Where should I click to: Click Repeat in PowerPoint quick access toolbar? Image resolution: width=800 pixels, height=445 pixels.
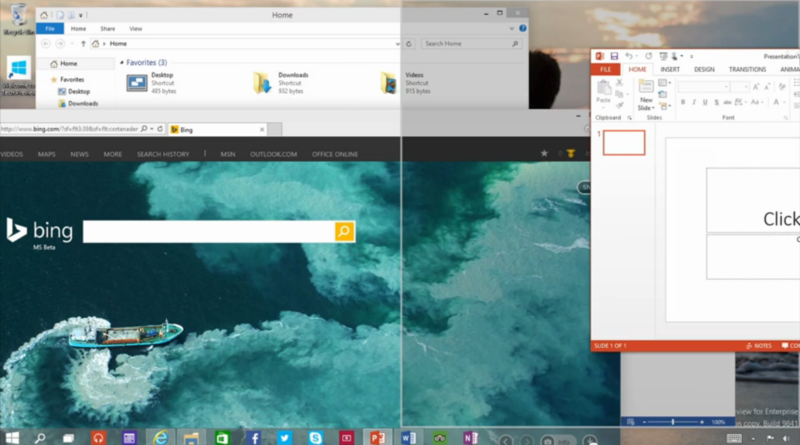click(x=648, y=56)
